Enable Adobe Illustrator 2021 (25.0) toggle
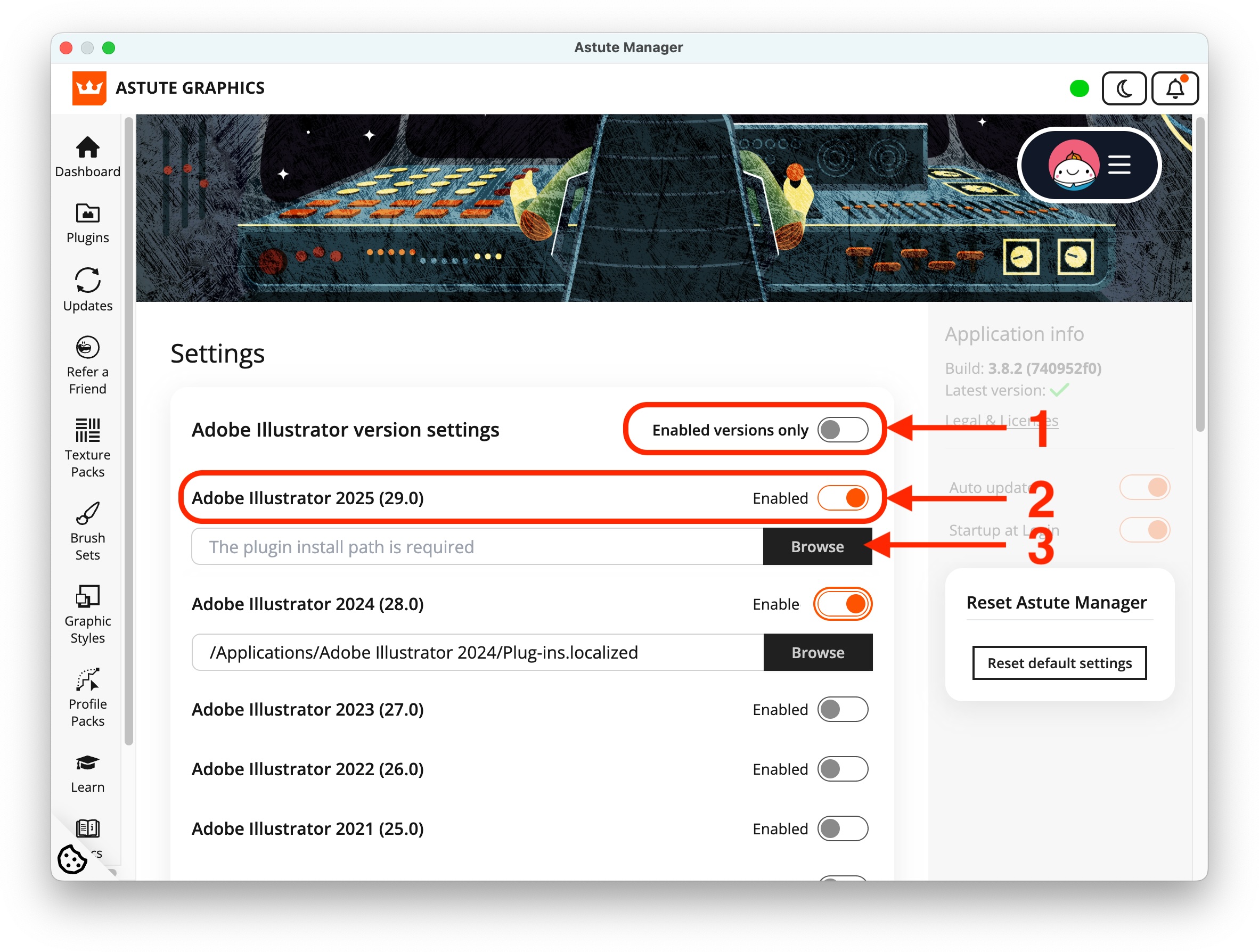The height and width of the screenshot is (952, 1259). click(843, 828)
